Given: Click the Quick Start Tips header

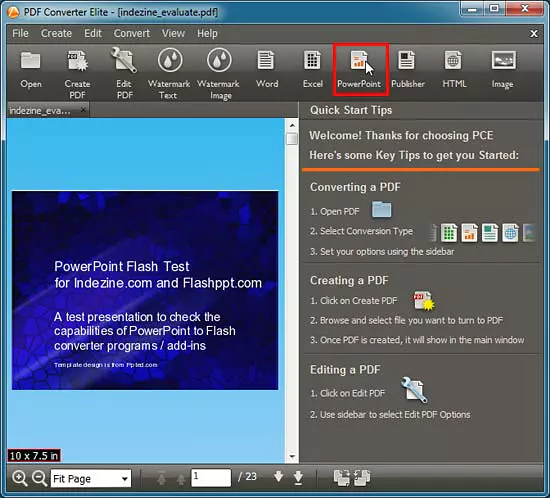Looking at the screenshot, I should coord(351,110).
